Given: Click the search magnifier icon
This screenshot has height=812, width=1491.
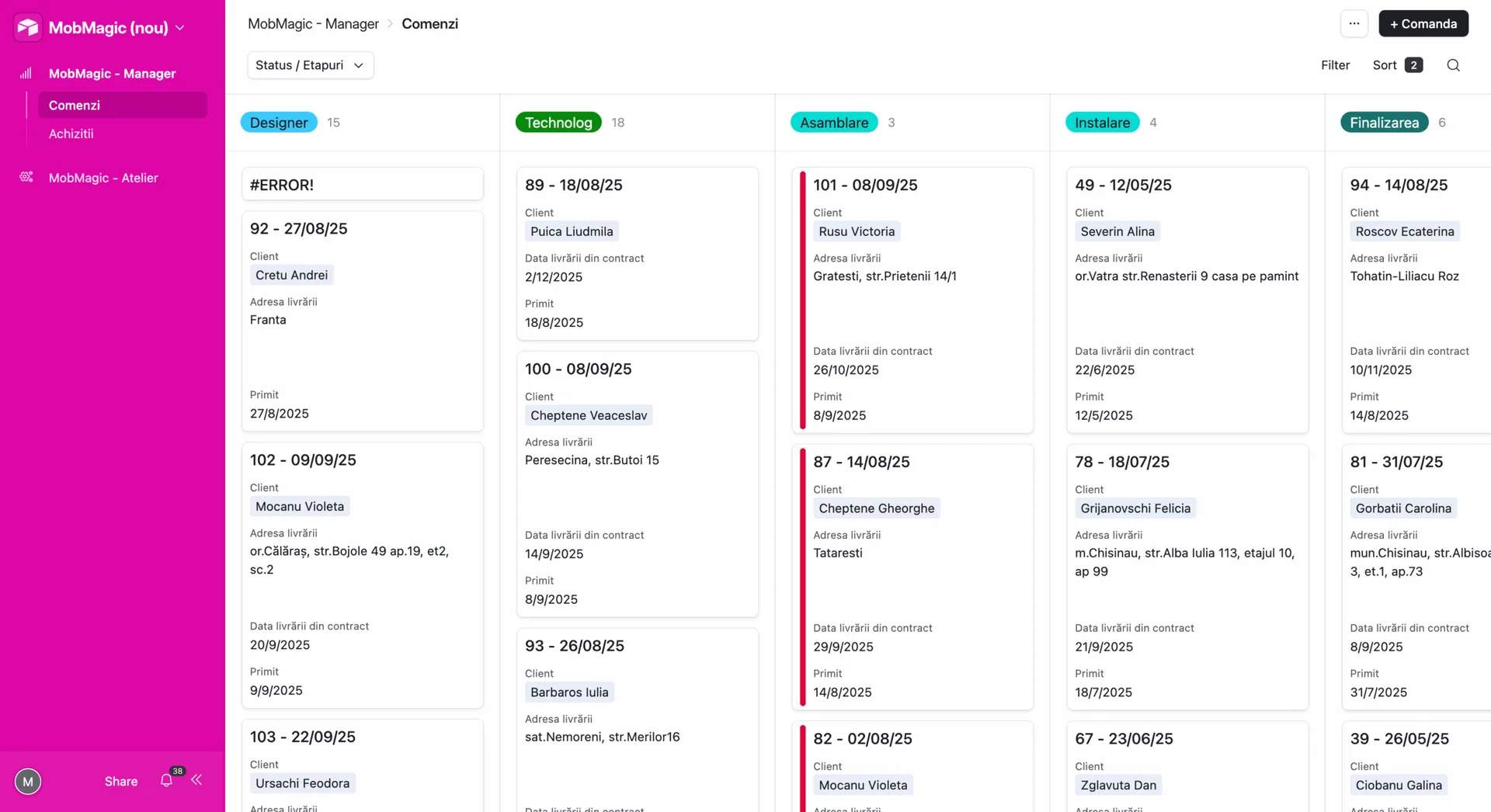Looking at the screenshot, I should click(x=1453, y=65).
